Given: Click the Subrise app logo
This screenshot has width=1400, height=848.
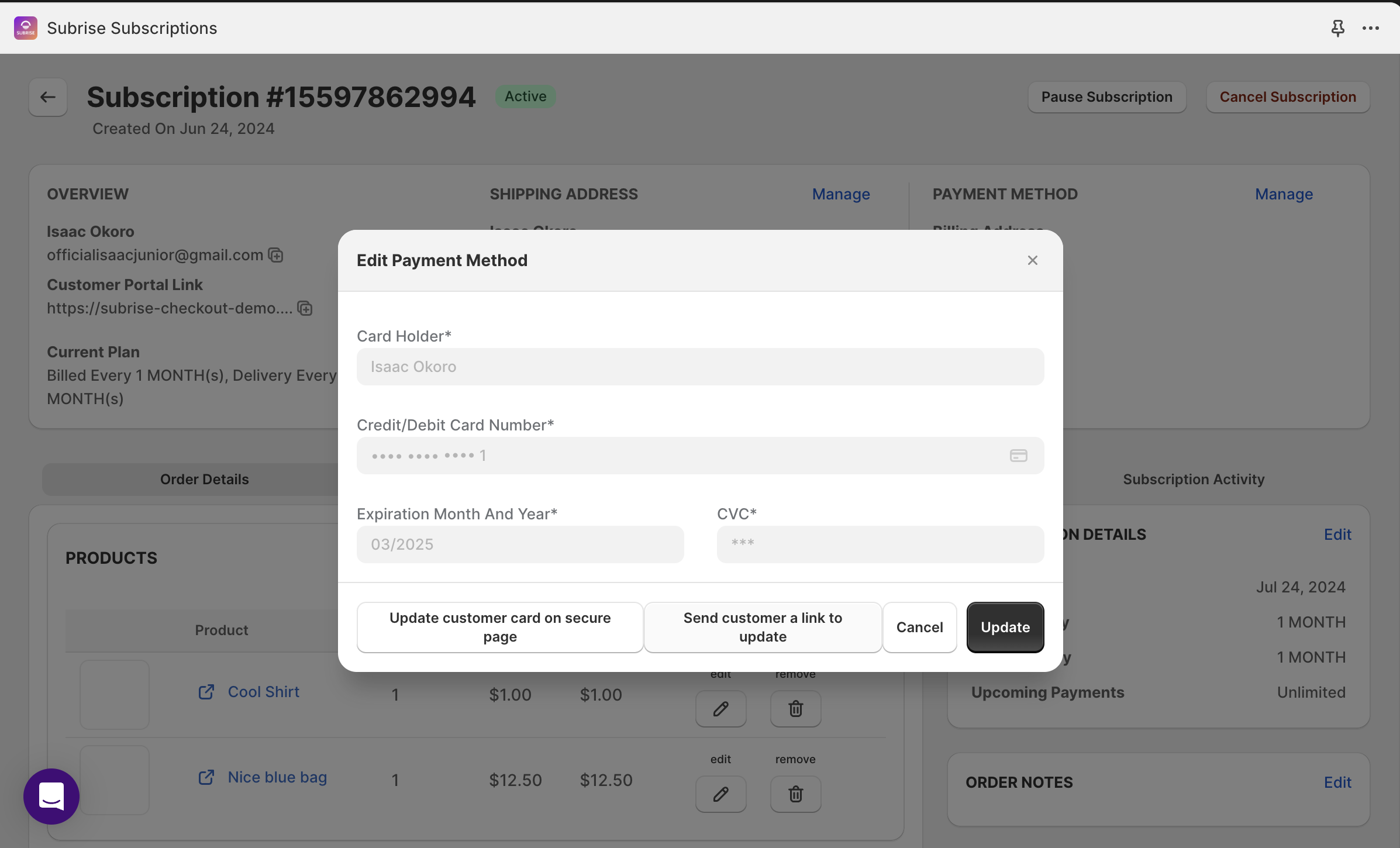Looking at the screenshot, I should coord(26,28).
